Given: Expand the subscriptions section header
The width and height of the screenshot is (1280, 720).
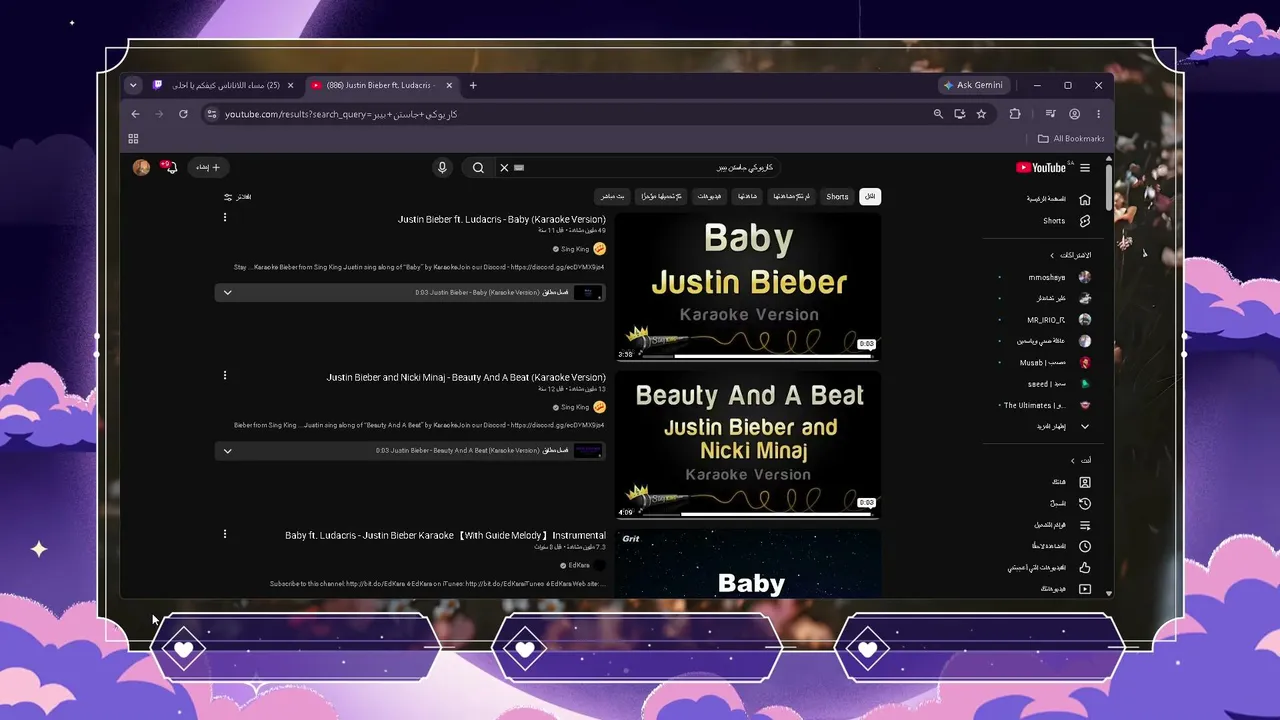Looking at the screenshot, I should pyautogui.click(x=1071, y=255).
